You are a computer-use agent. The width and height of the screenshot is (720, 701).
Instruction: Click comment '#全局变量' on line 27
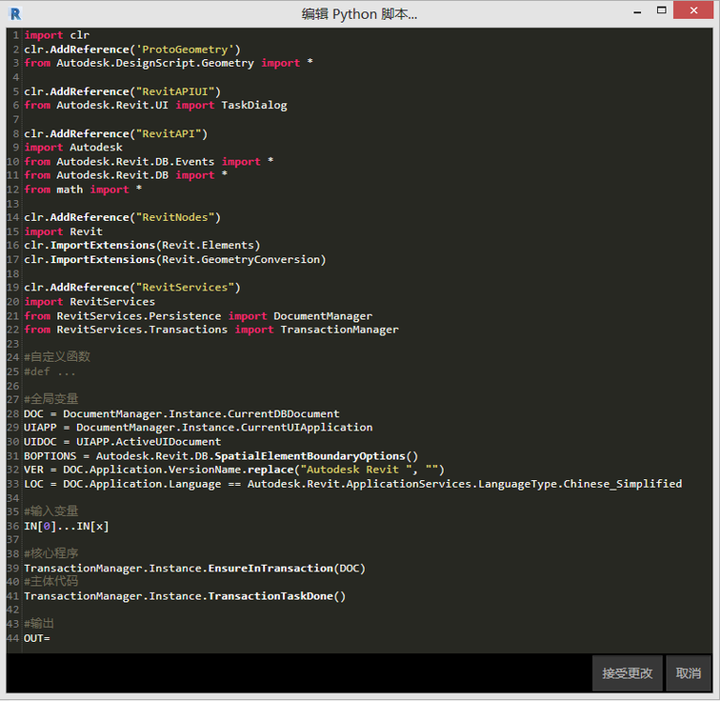pyautogui.click(x=51, y=399)
